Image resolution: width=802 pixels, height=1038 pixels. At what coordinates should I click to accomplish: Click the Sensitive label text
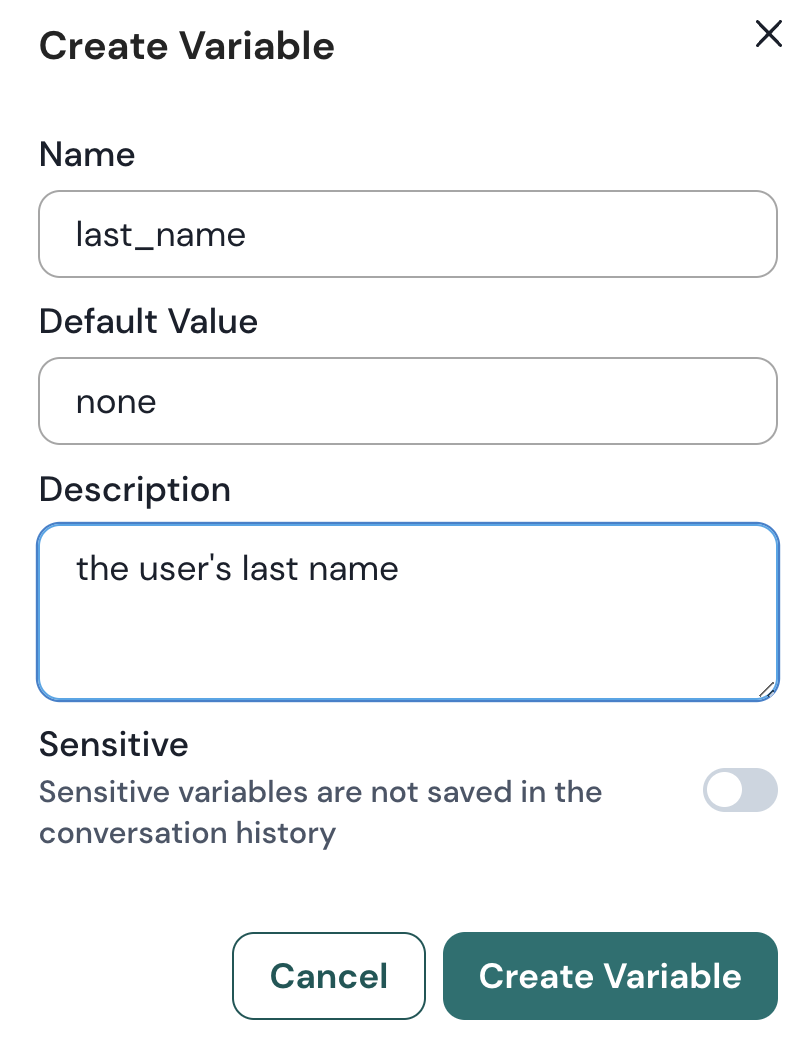coord(113,744)
